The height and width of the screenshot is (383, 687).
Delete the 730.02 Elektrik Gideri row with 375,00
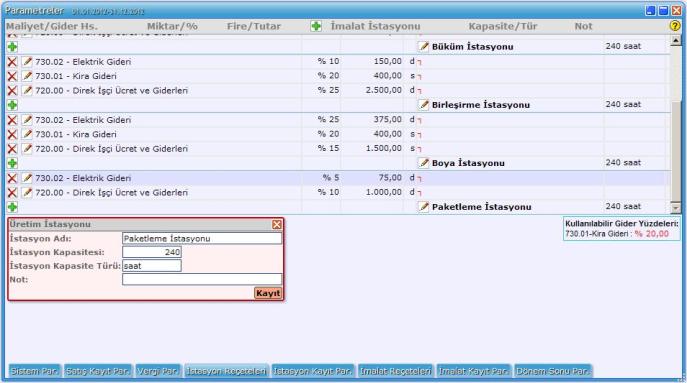coord(12,120)
